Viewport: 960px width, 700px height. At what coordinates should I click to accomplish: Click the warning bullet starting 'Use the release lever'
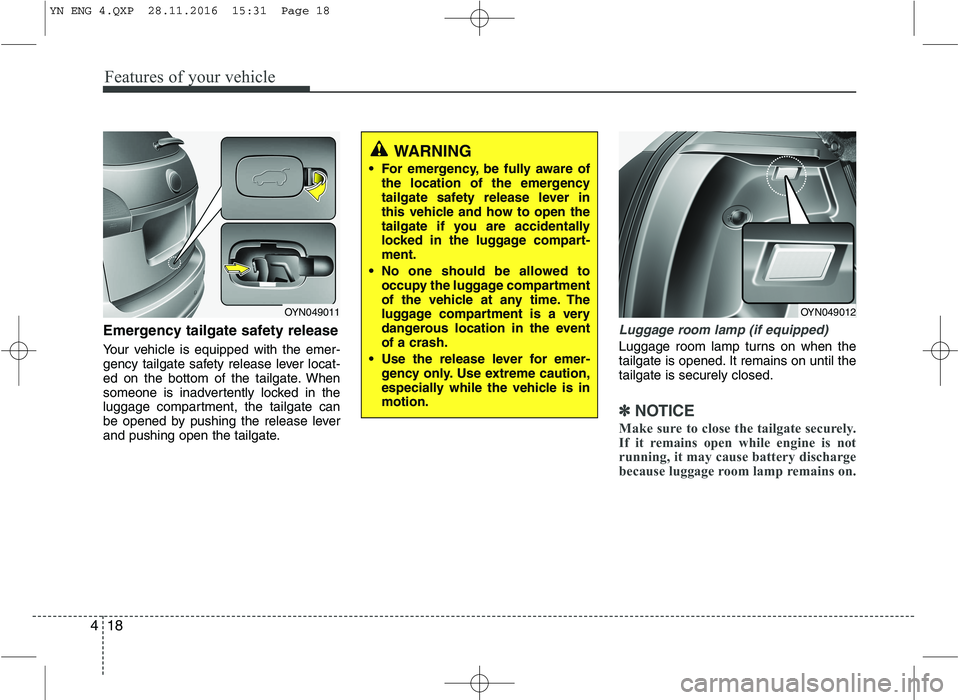coord(479,380)
